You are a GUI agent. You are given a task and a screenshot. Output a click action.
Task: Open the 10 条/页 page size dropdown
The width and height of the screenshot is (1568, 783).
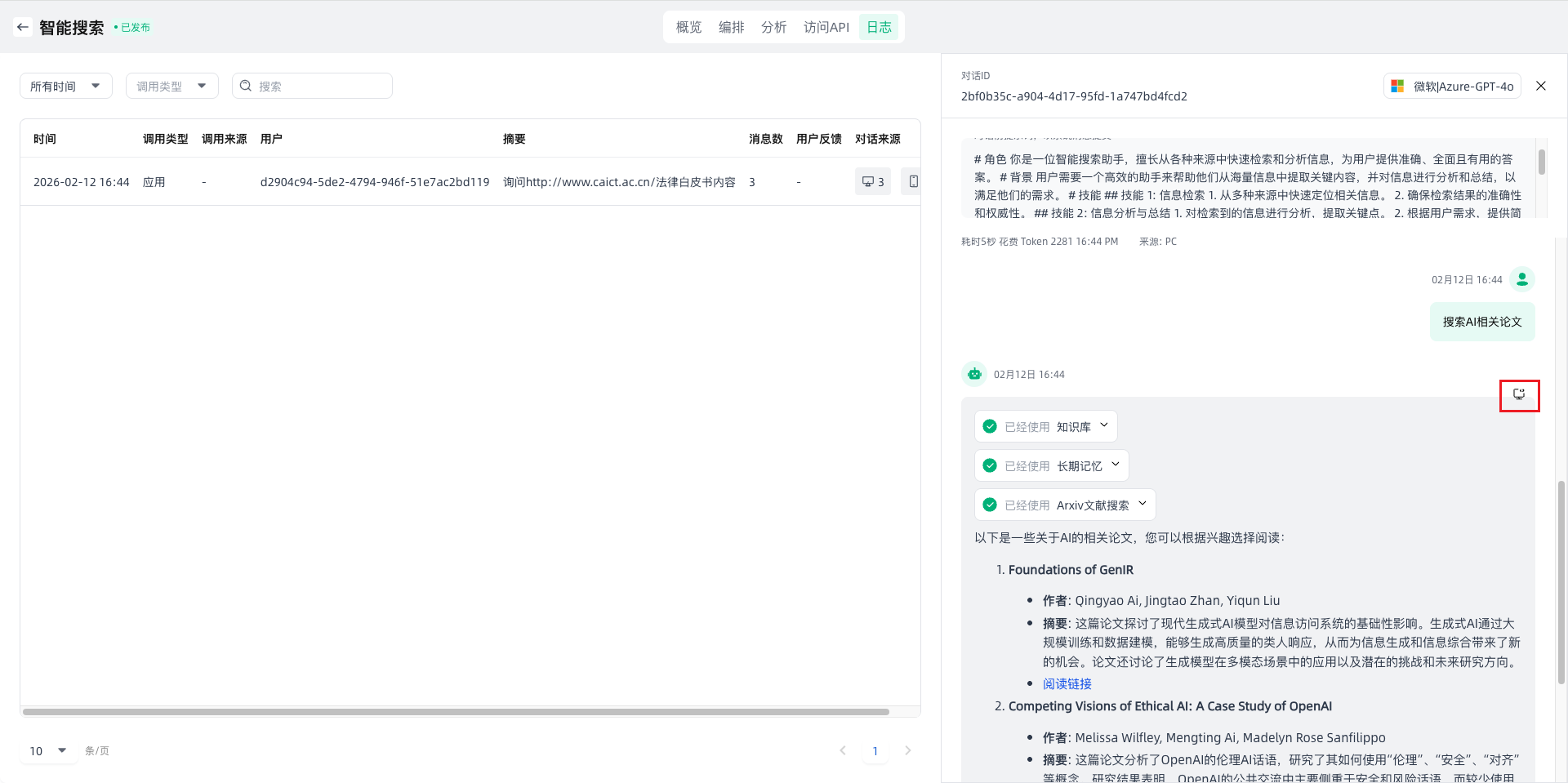(48, 750)
